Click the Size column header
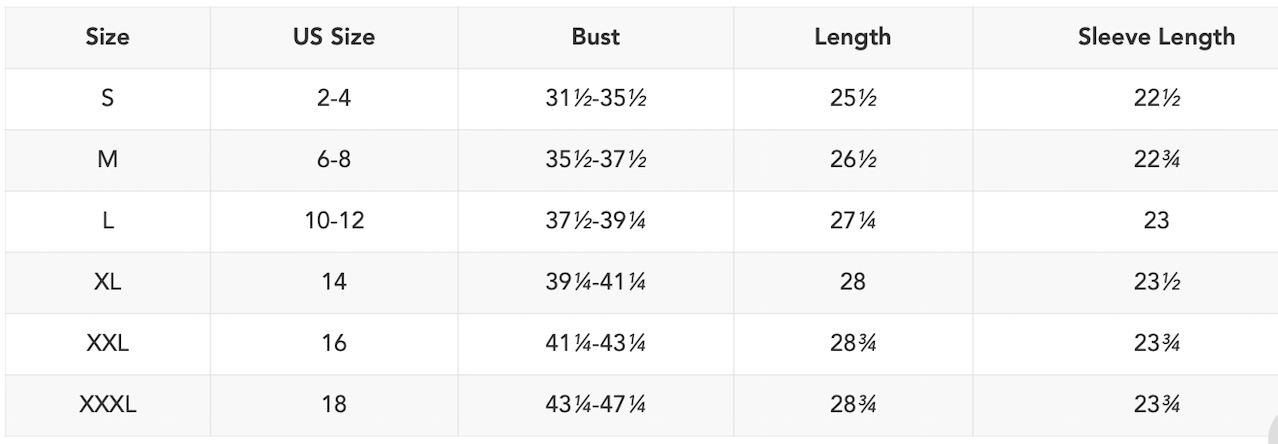The width and height of the screenshot is (1278, 444). point(107,38)
